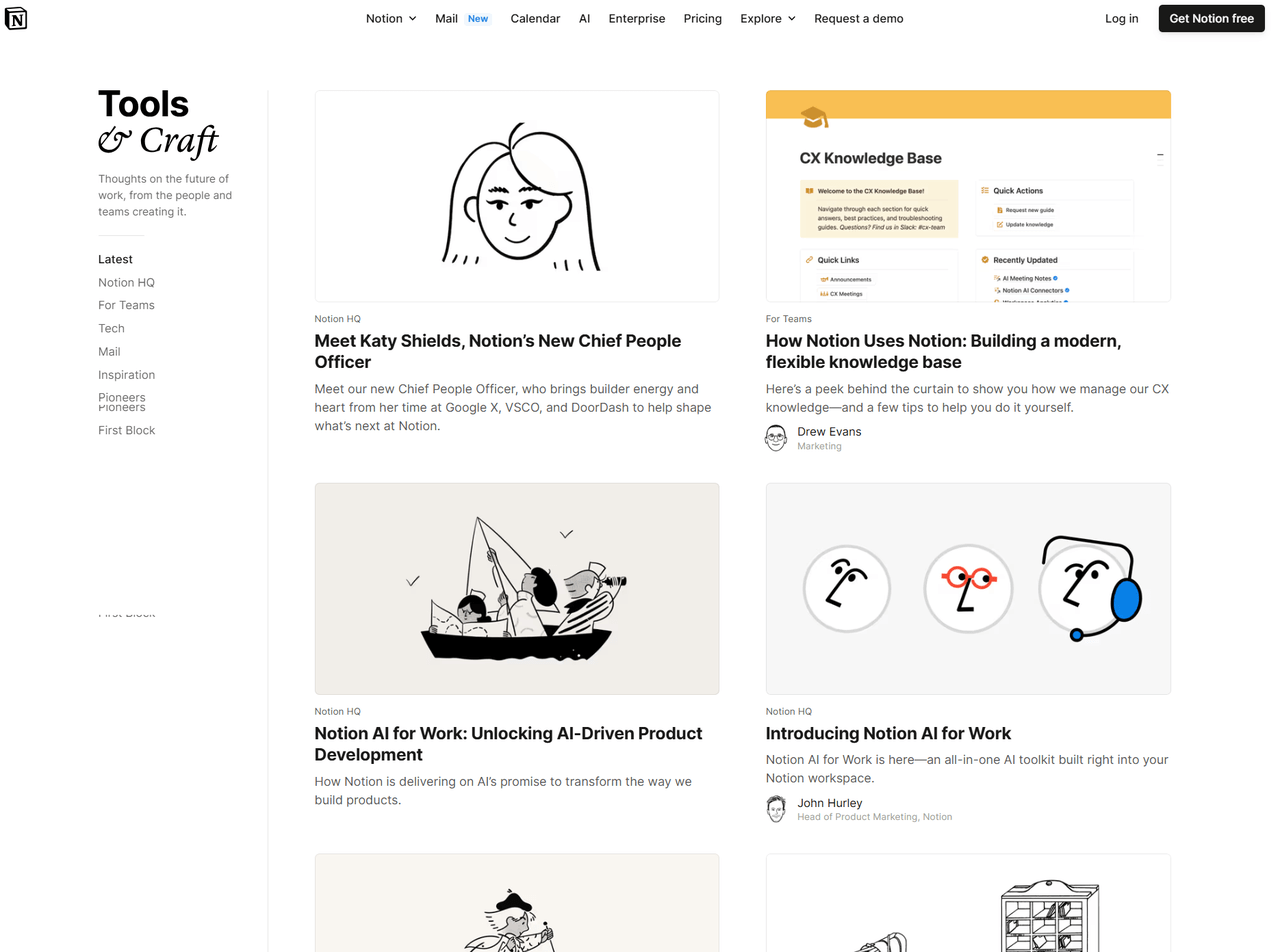Filter posts by For Teams category
This screenshot has width=1280, height=952.
tap(126, 305)
